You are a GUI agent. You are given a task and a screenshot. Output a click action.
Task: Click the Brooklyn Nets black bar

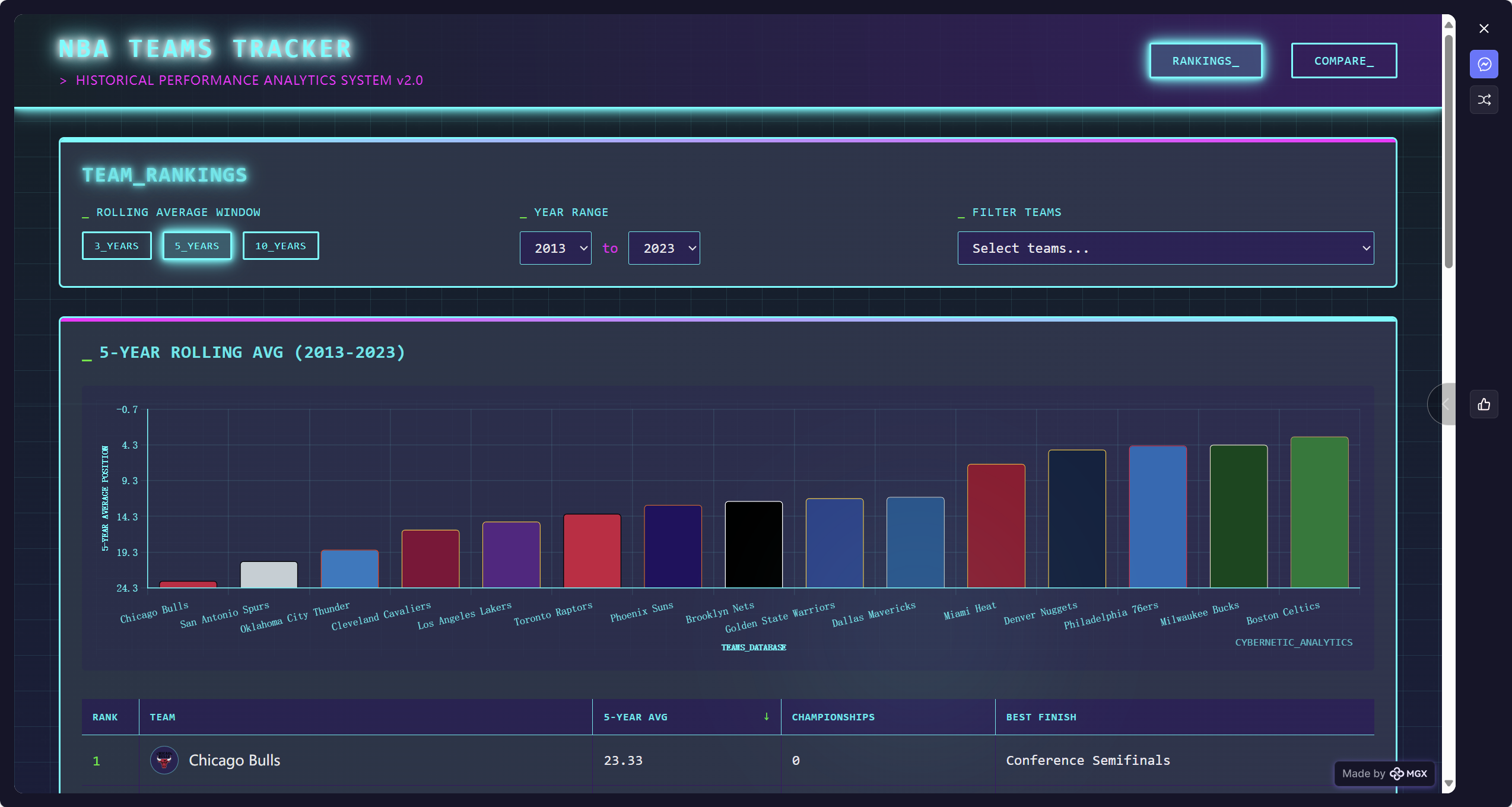coord(754,545)
